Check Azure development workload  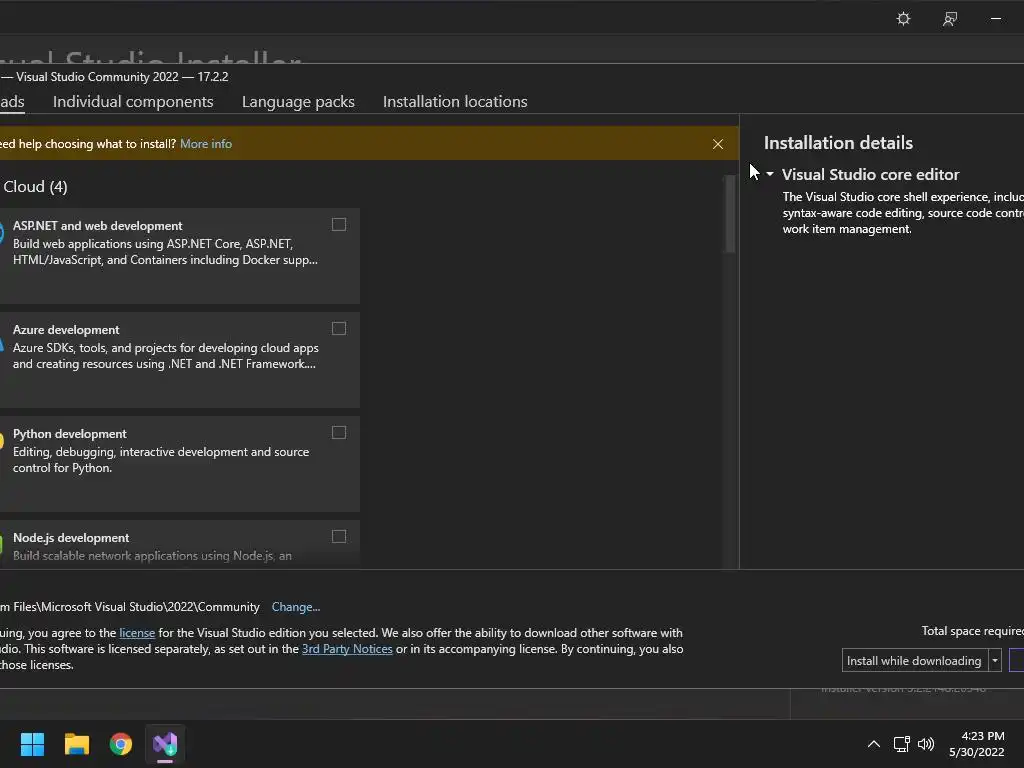coord(339,328)
